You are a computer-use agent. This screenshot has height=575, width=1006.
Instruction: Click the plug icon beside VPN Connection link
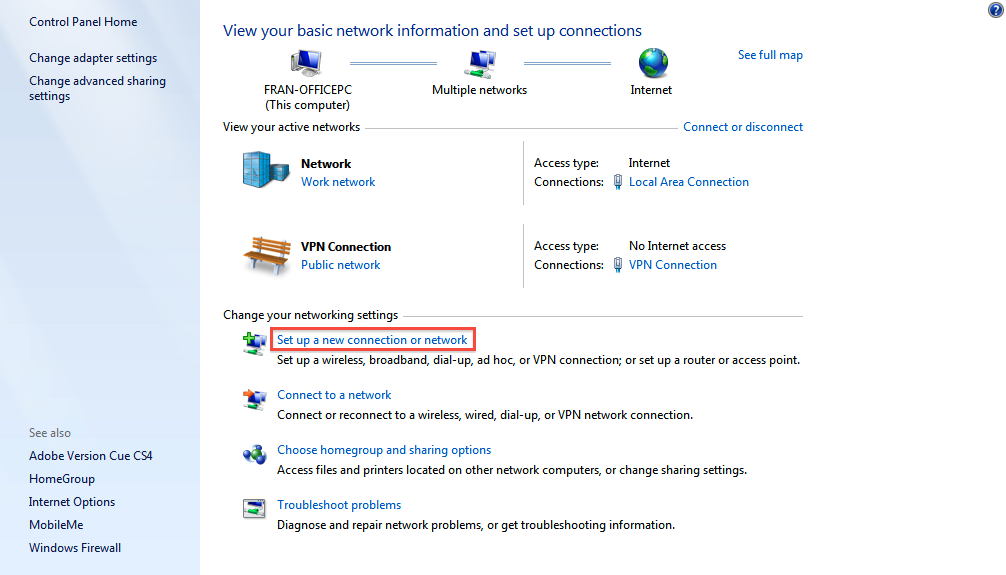click(x=617, y=264)
